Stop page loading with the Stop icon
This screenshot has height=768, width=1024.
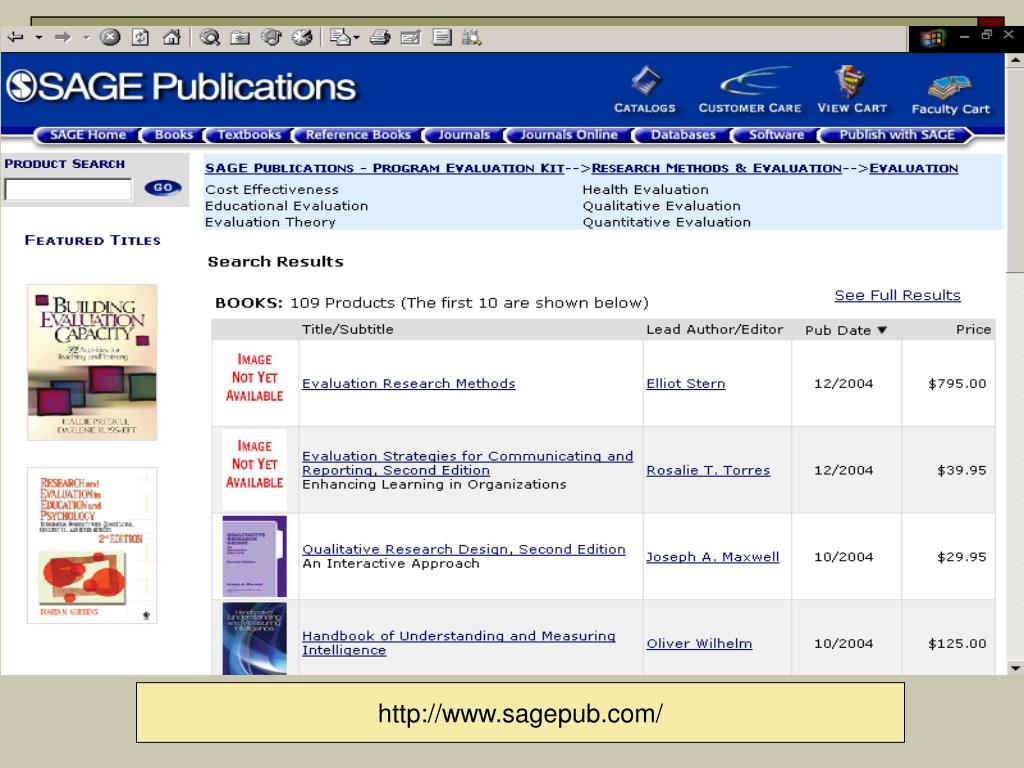coord(110,37)
